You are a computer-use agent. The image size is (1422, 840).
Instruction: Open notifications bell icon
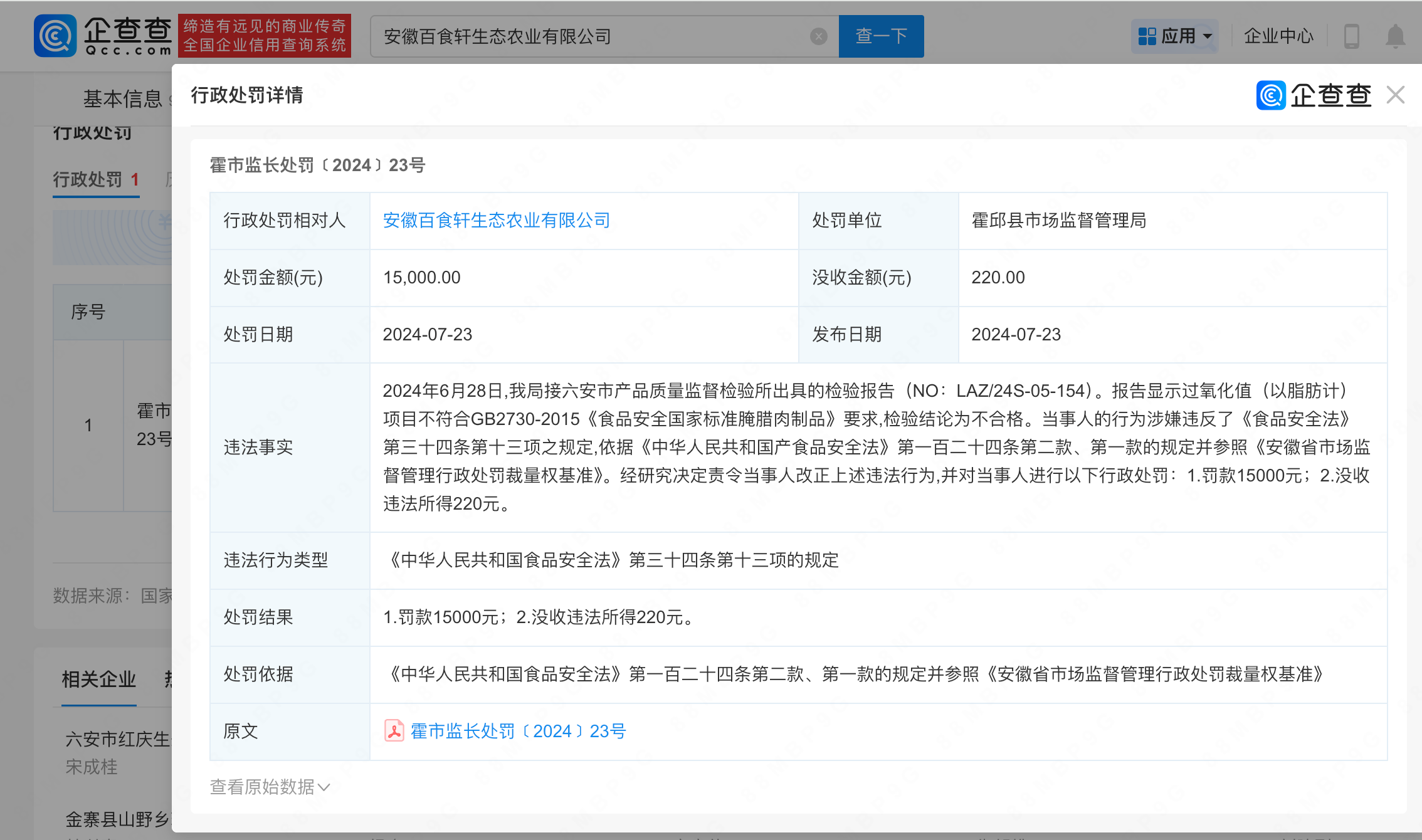tap(1395, 36)
